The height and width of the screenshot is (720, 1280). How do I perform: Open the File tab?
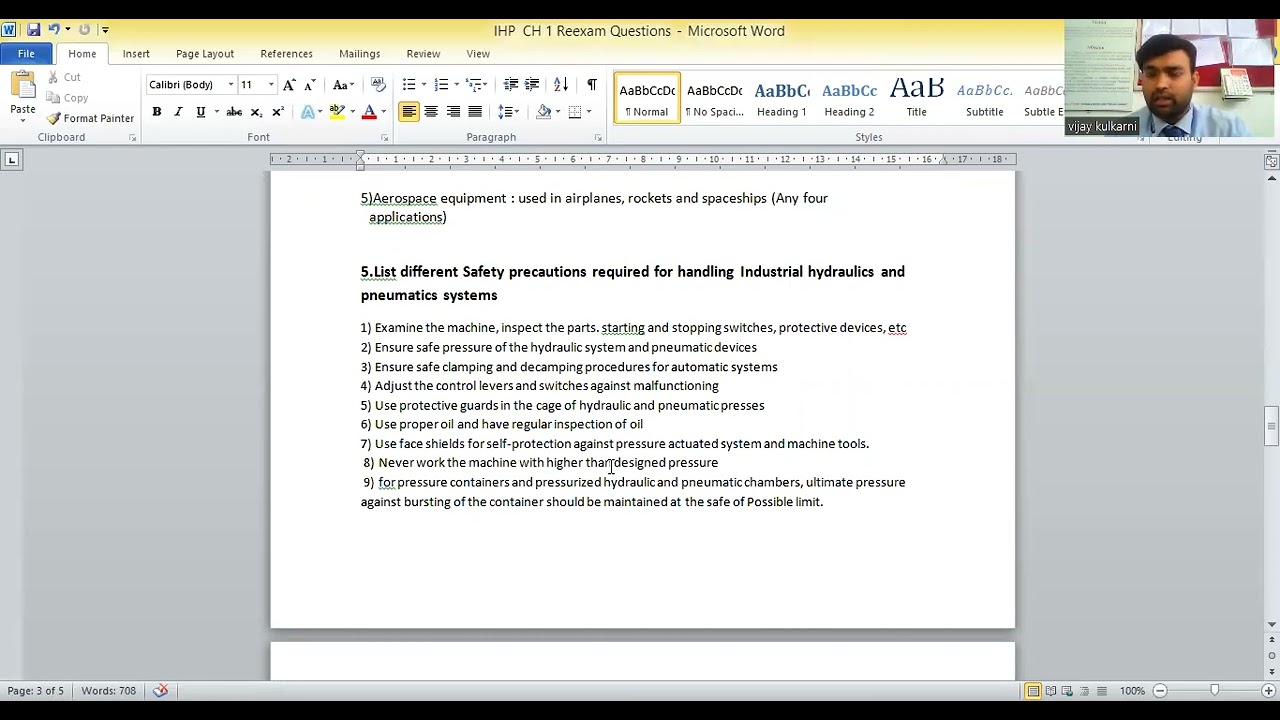point(26,54)
